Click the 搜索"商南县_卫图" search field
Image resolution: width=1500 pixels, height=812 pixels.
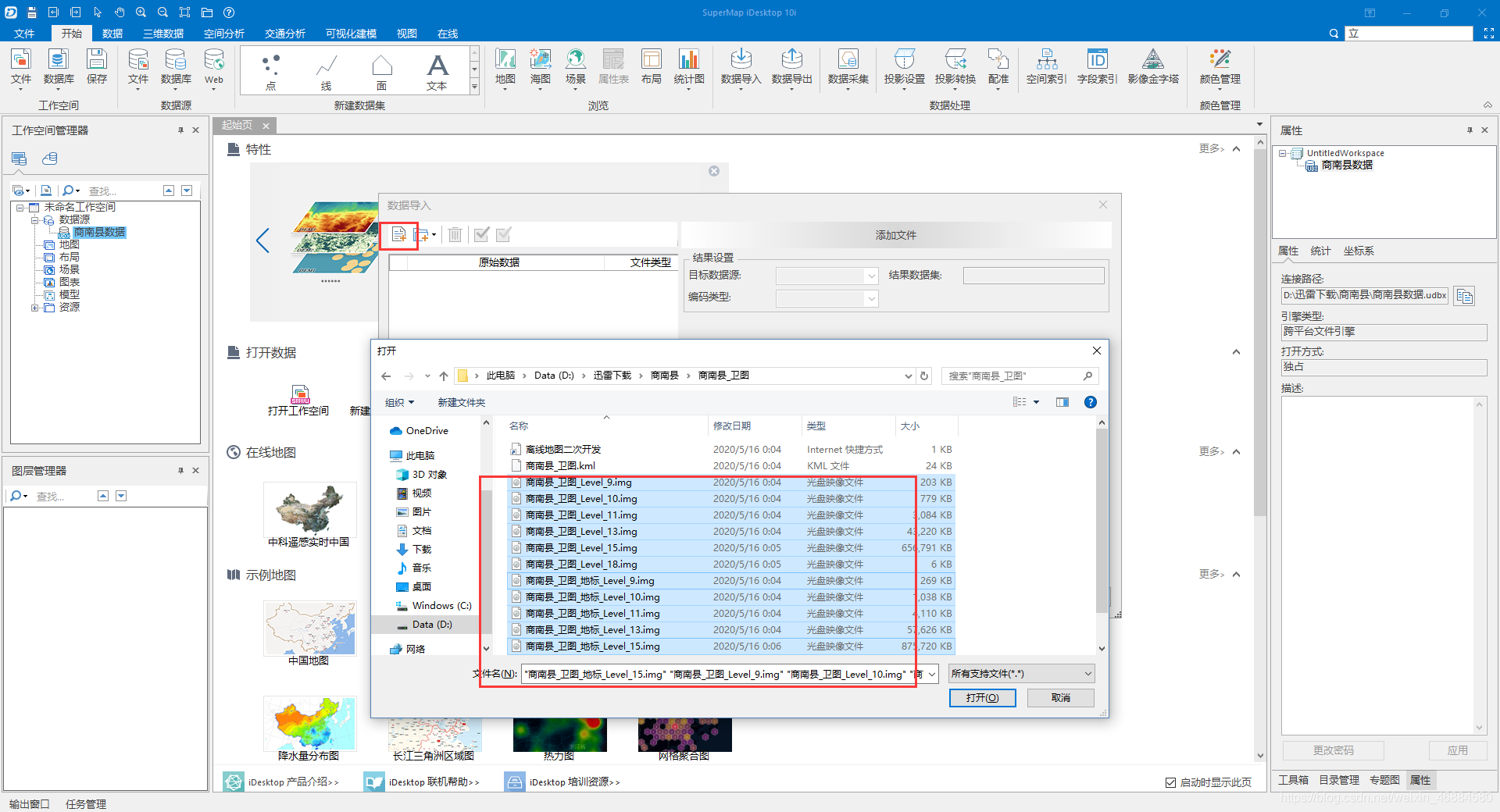point(1020,376)
